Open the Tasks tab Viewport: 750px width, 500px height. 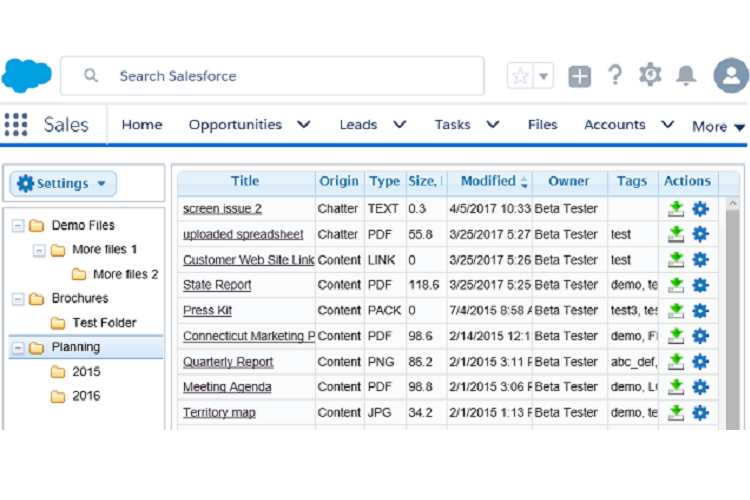[452, 124]
